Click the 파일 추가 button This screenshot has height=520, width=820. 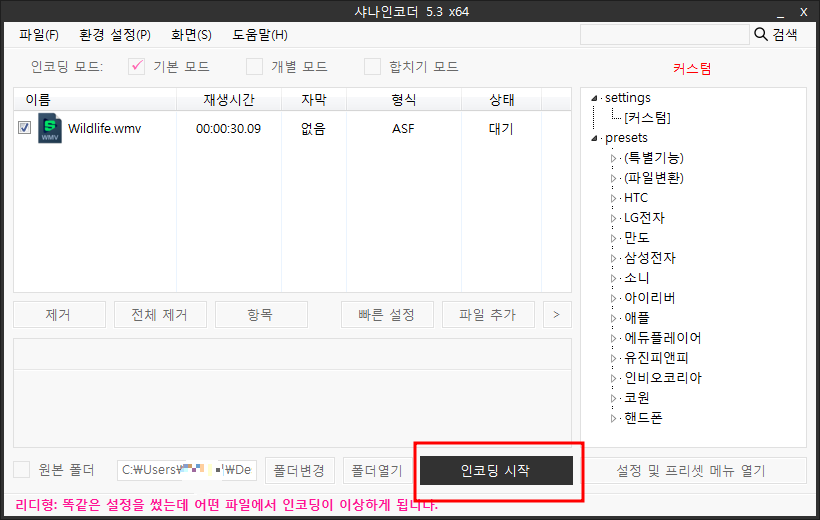point(488,314)
